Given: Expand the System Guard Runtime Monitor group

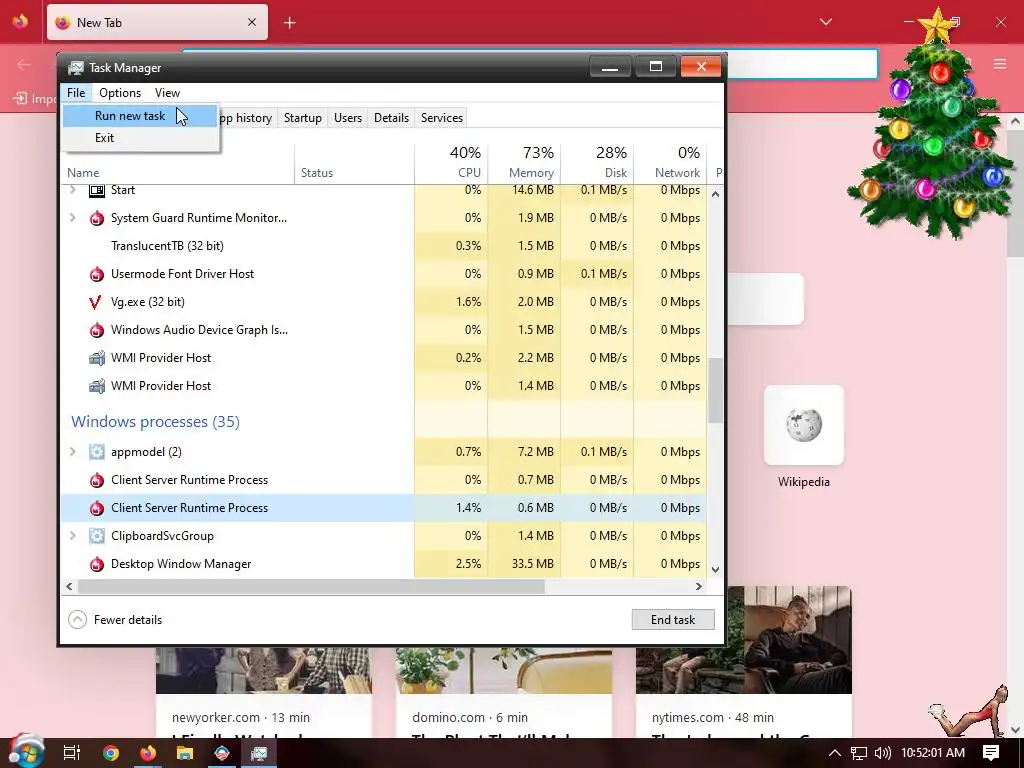Looking at the screenshot, I should pyautogui.click(x=72, y=218).
